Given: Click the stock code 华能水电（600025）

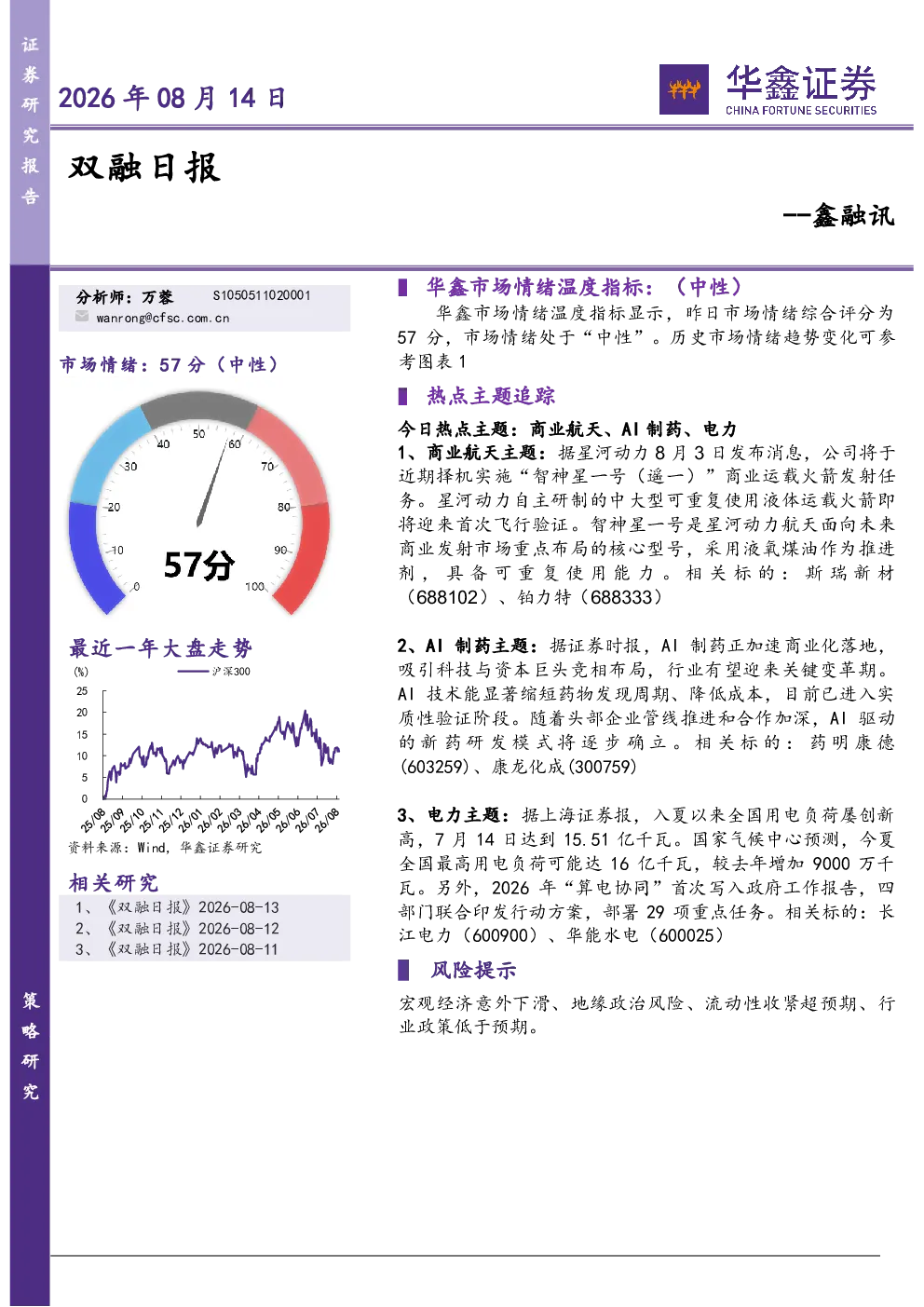Looking at the screenshot, I should point(645,935).
